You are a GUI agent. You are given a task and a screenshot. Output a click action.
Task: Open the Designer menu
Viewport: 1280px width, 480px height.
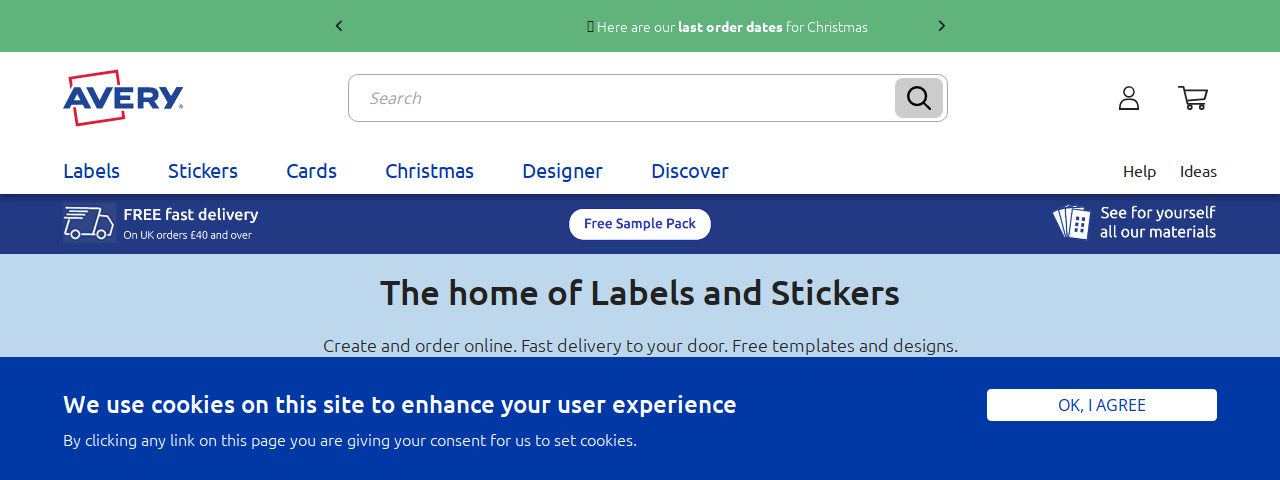(562, 171)
